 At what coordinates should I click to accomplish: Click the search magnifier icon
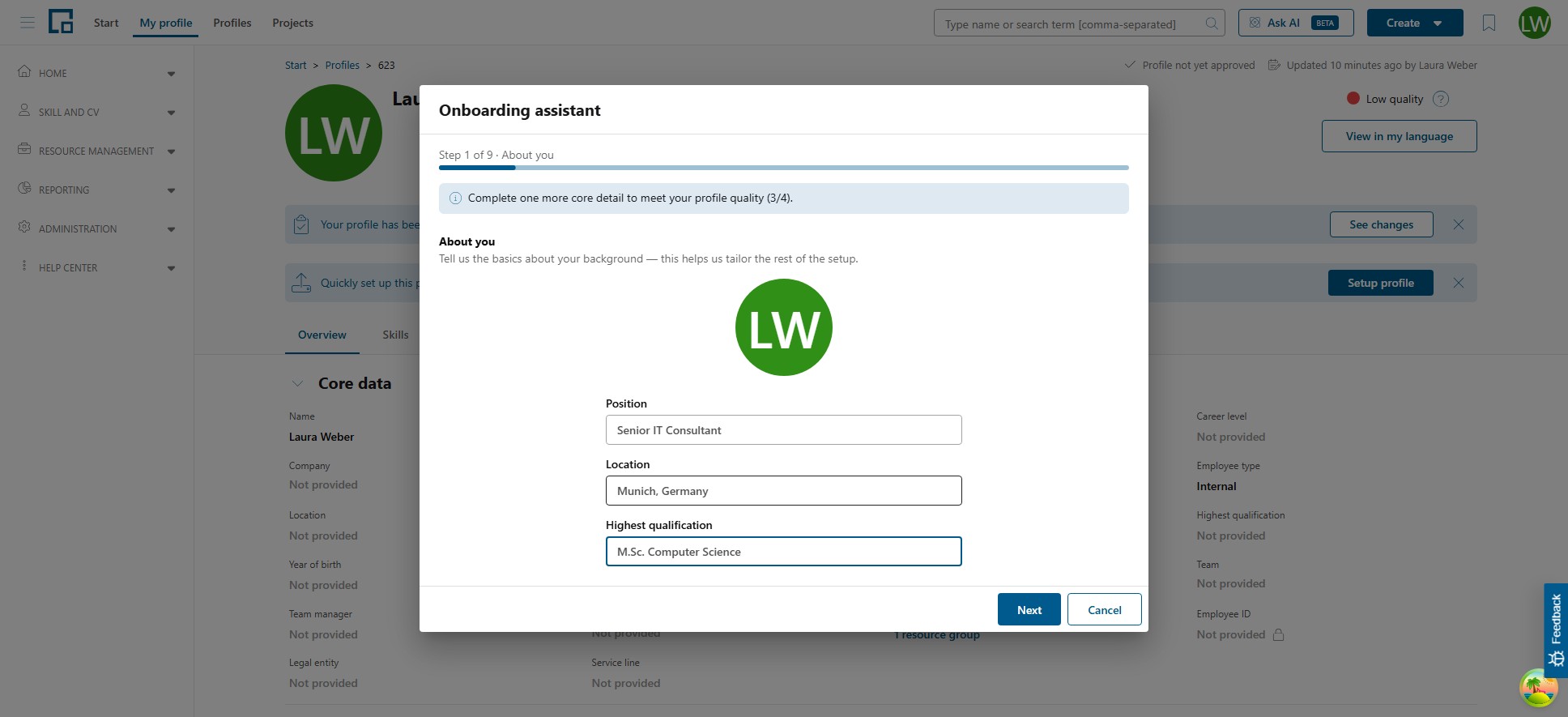tap(1211, 23)
